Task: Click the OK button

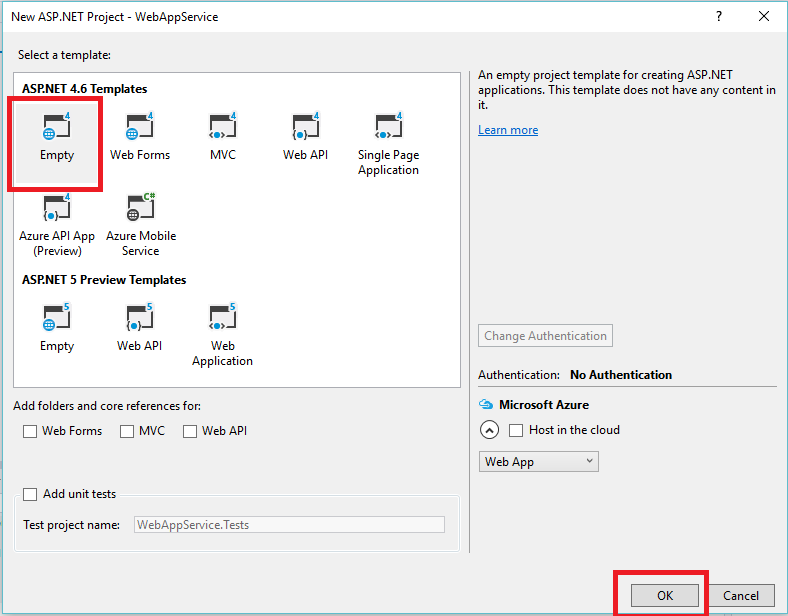Action: pos(665,595)
